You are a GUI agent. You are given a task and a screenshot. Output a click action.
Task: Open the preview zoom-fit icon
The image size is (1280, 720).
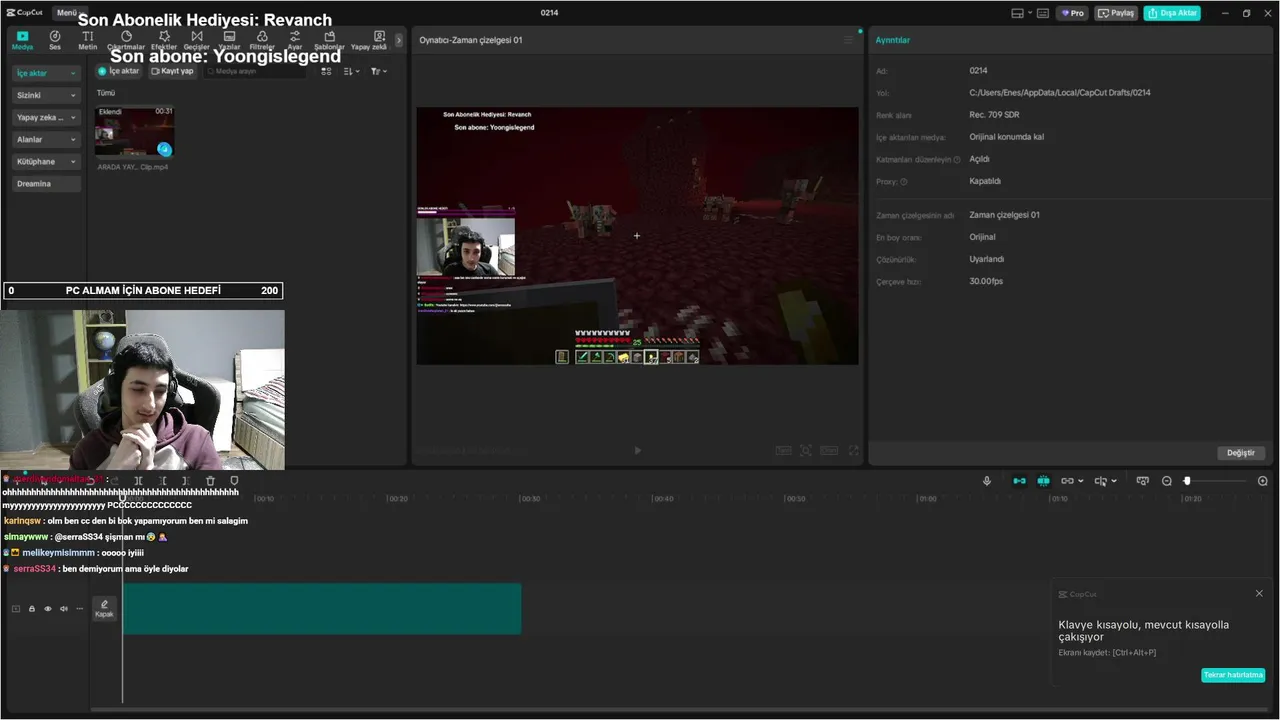pos(806,451)
